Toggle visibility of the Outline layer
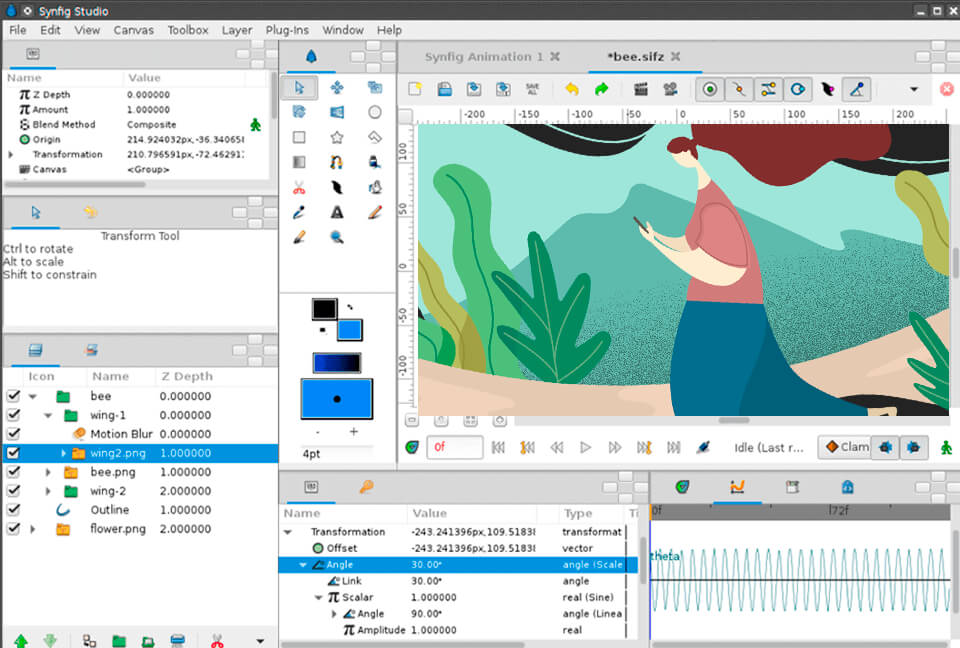 click(x=13, y=510)
